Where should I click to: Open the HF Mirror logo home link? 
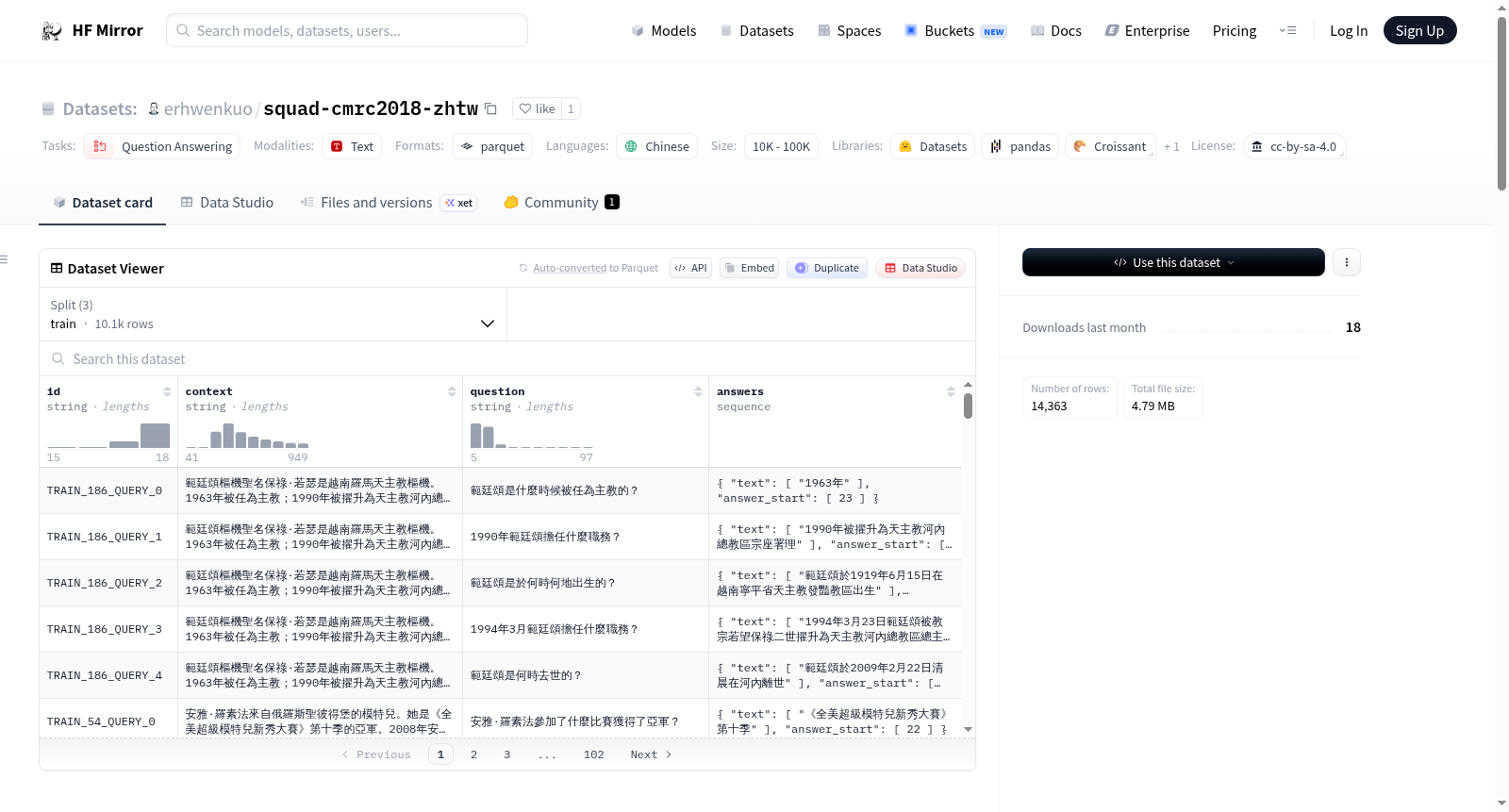click(92, 30)
